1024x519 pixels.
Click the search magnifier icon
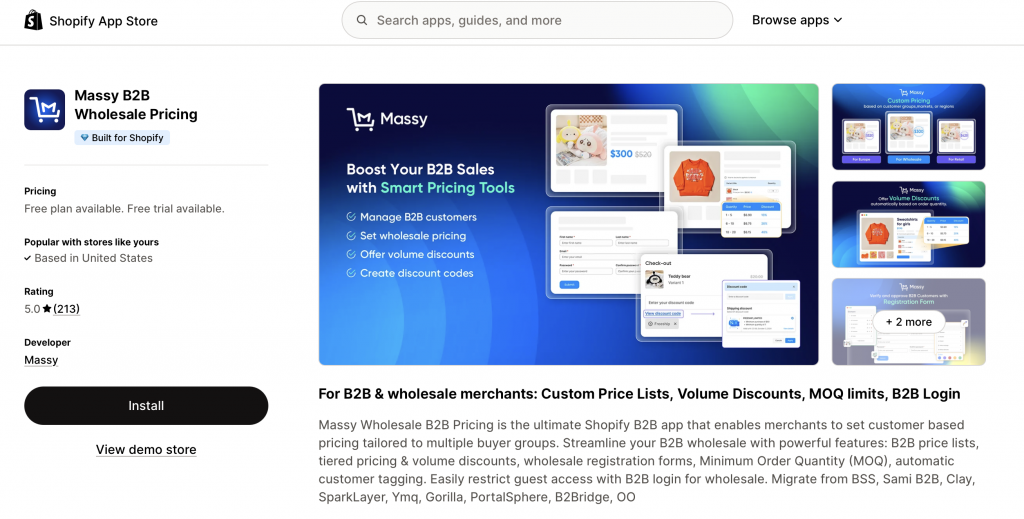pyautogui.click(x=362, y=20)
